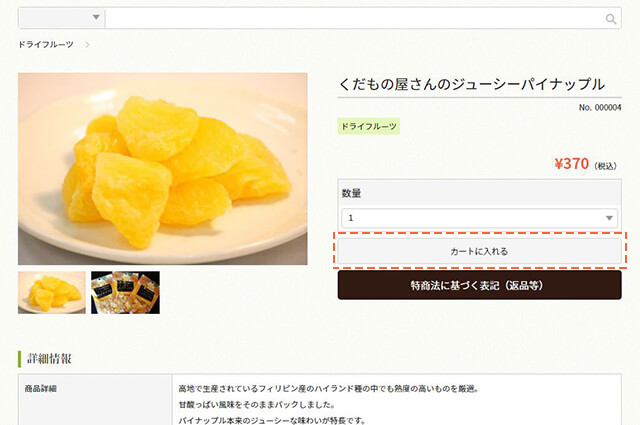Click the 数量 label

pyautogui.click(x=351, y=193)
